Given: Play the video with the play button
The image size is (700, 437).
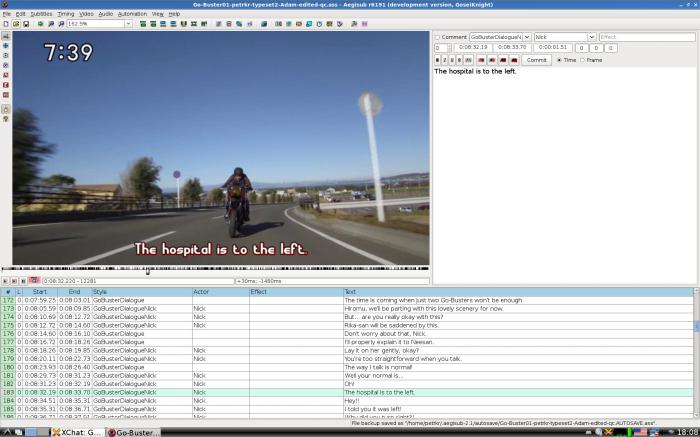Looking at the screenshot, I should pyautogui.click(x=5, y=281).
